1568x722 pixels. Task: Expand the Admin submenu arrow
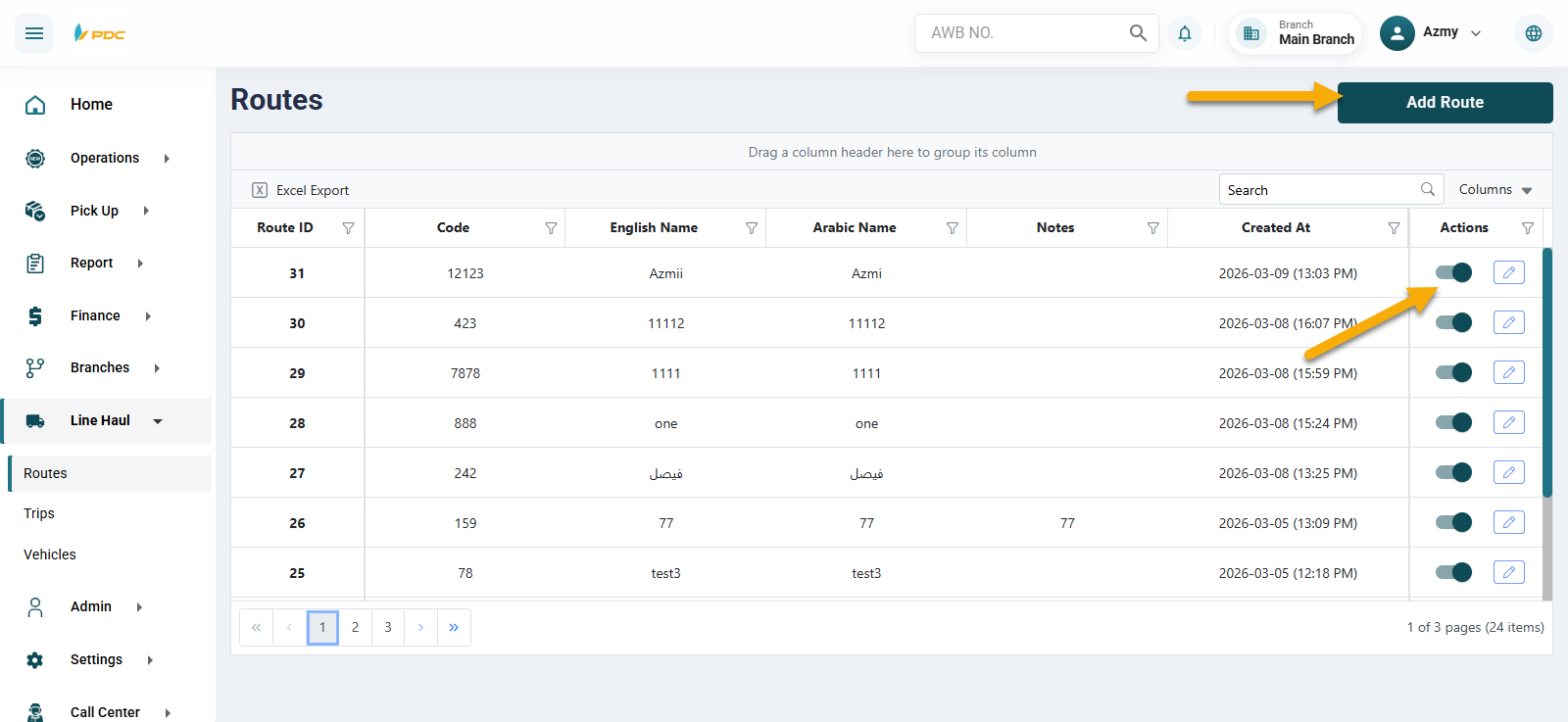point(139,607)
